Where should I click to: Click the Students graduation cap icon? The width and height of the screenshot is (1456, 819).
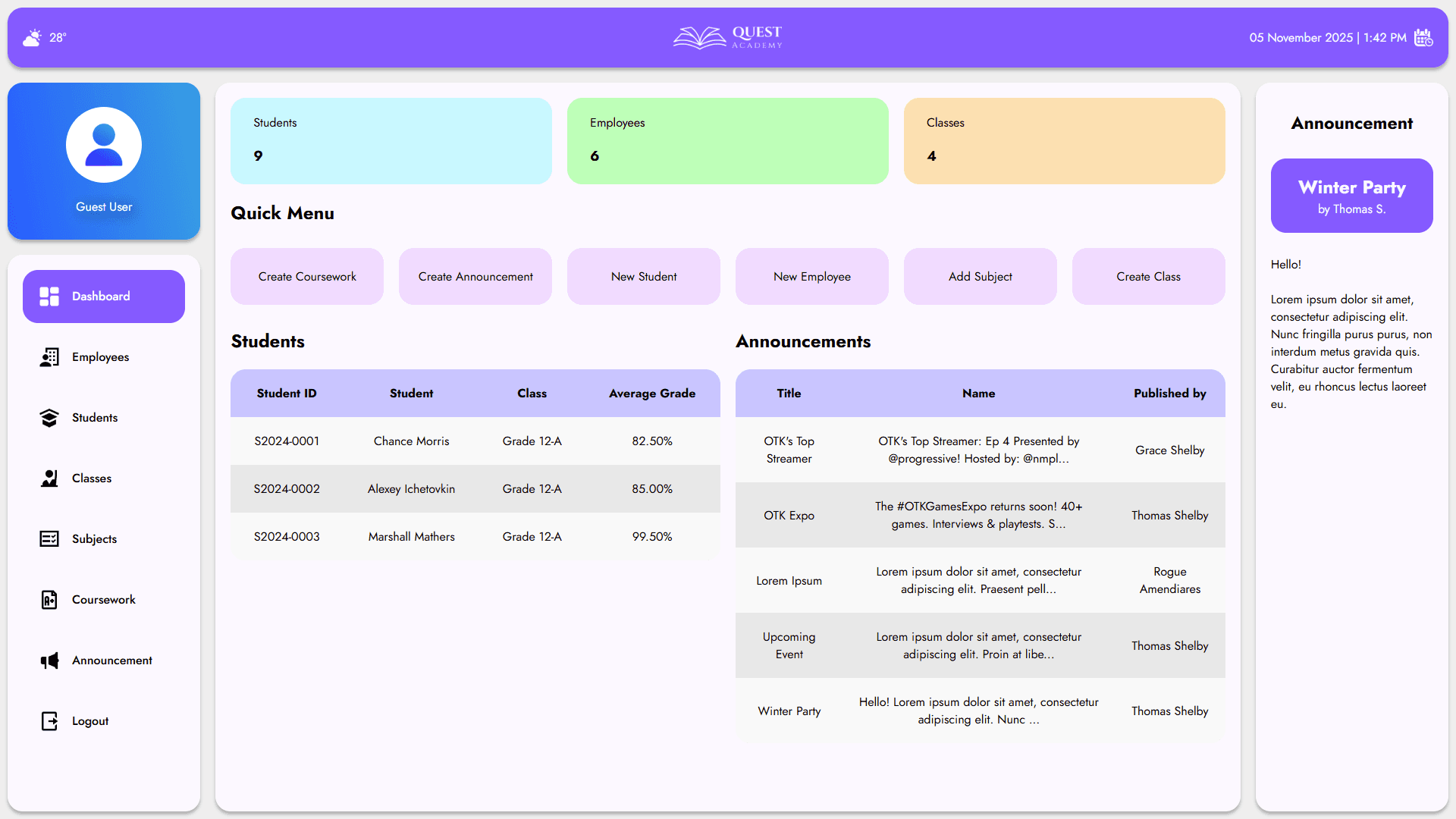(49, 418)
